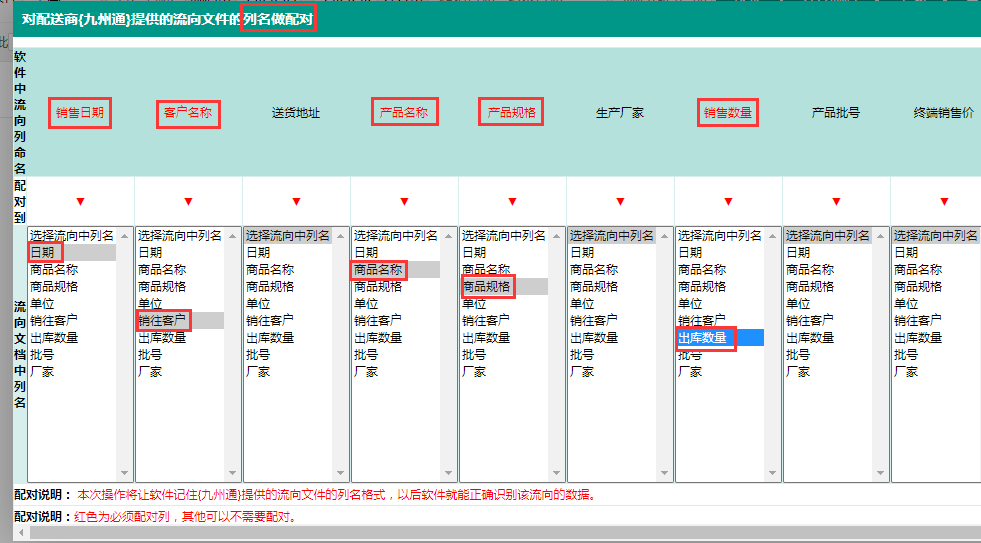The width and height of the screenshot is (981, 543).
Task: Select 日期 in the 销售日期 list
Action: click(x=42, y=253)
